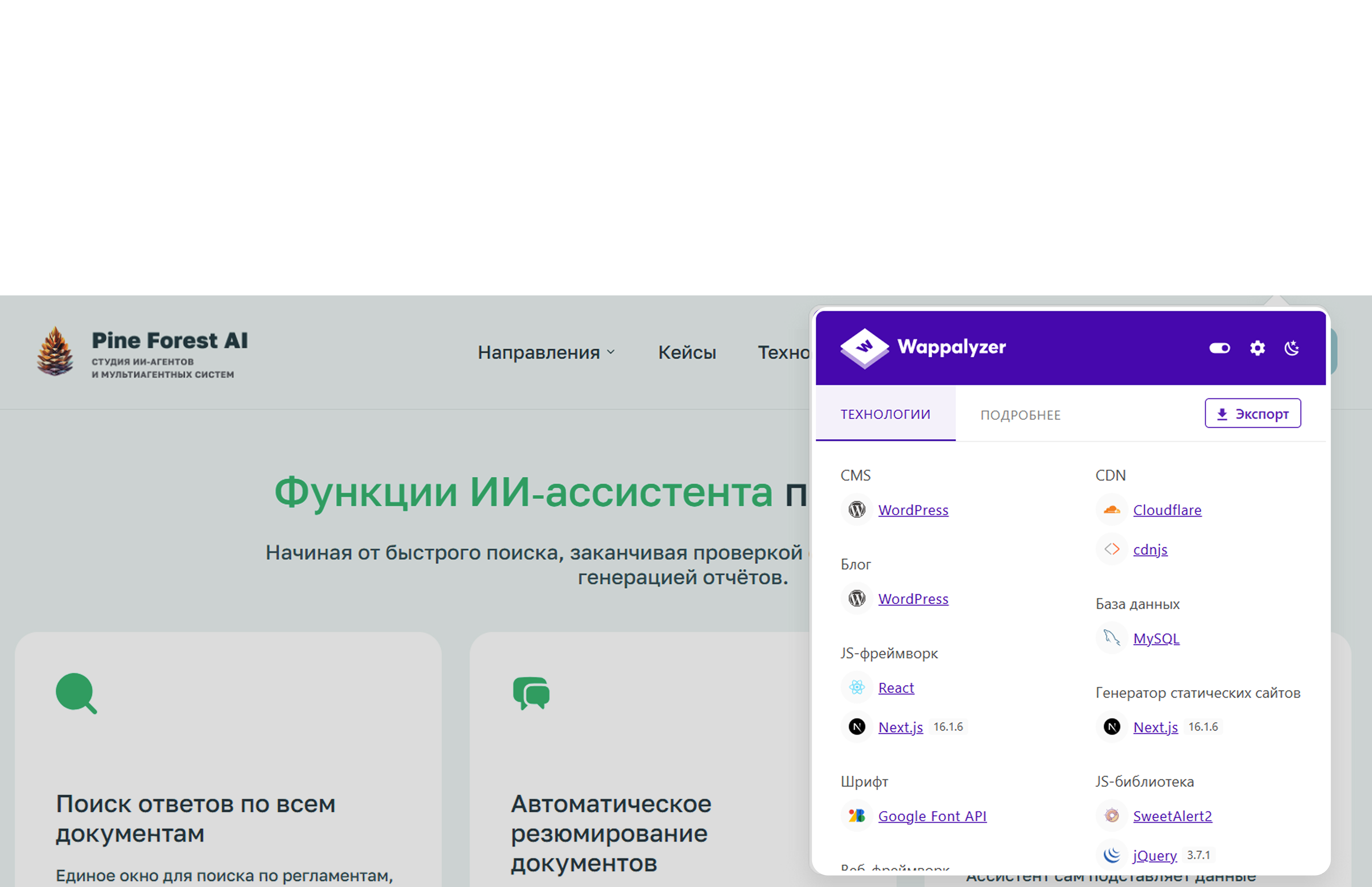Click the MySQL dolphin icon

tap(1112, 638)
